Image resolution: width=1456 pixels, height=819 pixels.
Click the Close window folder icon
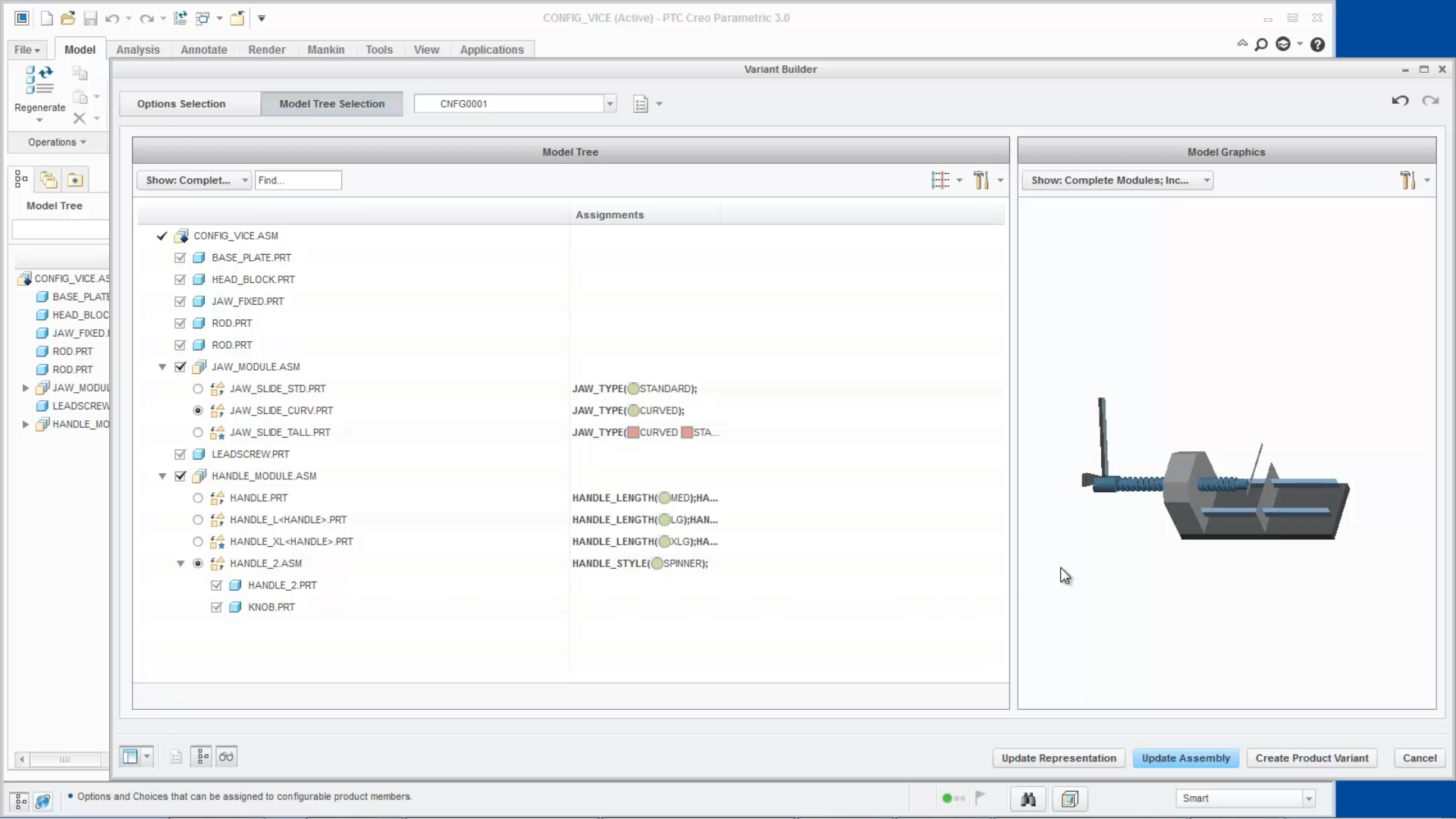pos(237,18)
